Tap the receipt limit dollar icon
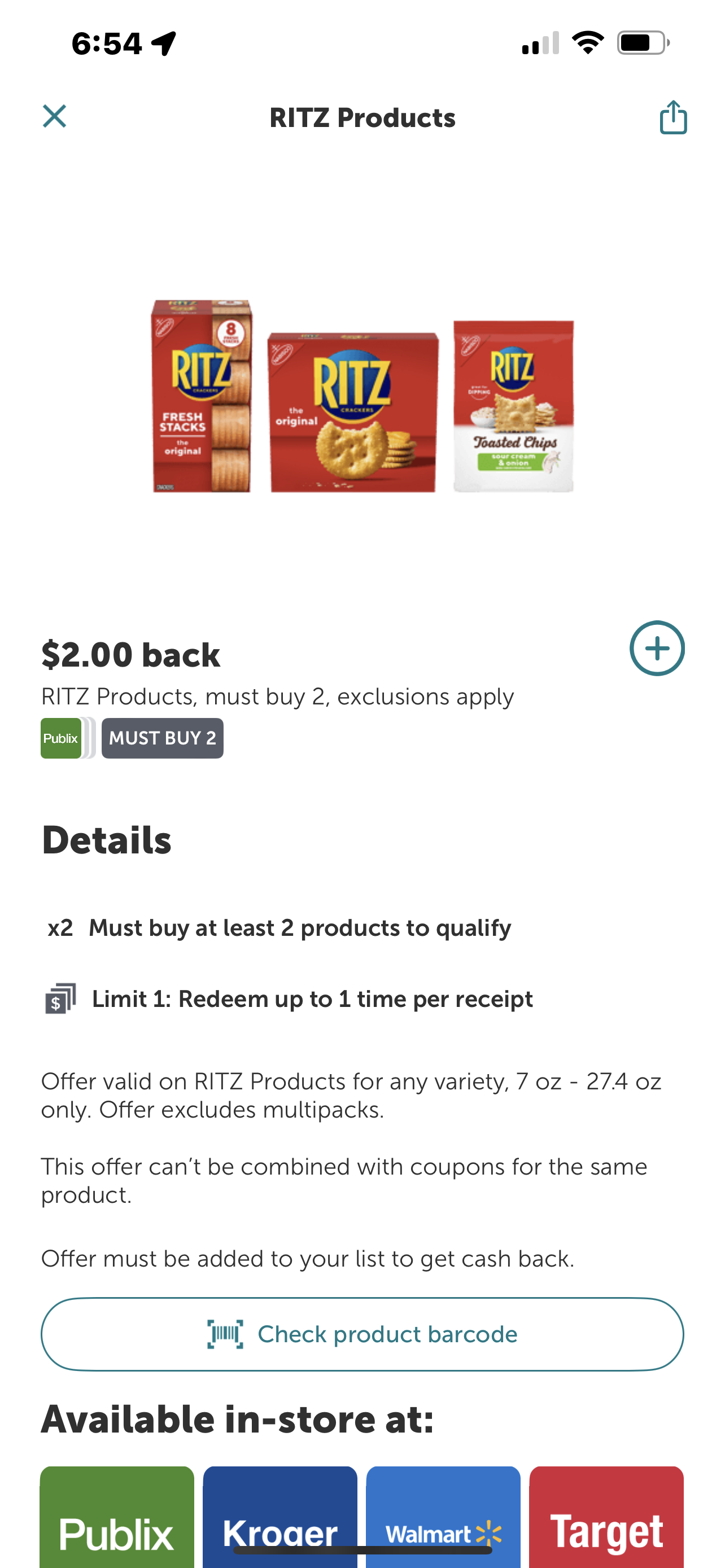The width and height of the screenshot is (725, 1568). coord(60,999)
